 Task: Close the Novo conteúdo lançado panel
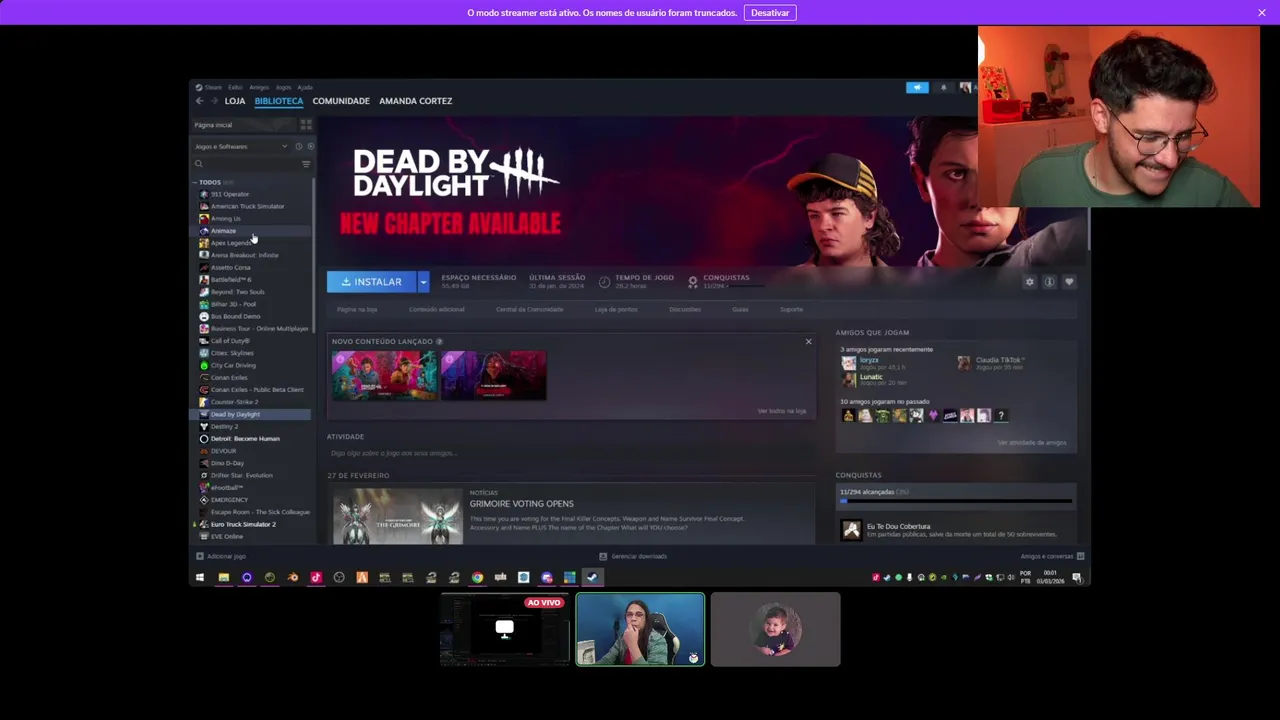click(809, 342)
